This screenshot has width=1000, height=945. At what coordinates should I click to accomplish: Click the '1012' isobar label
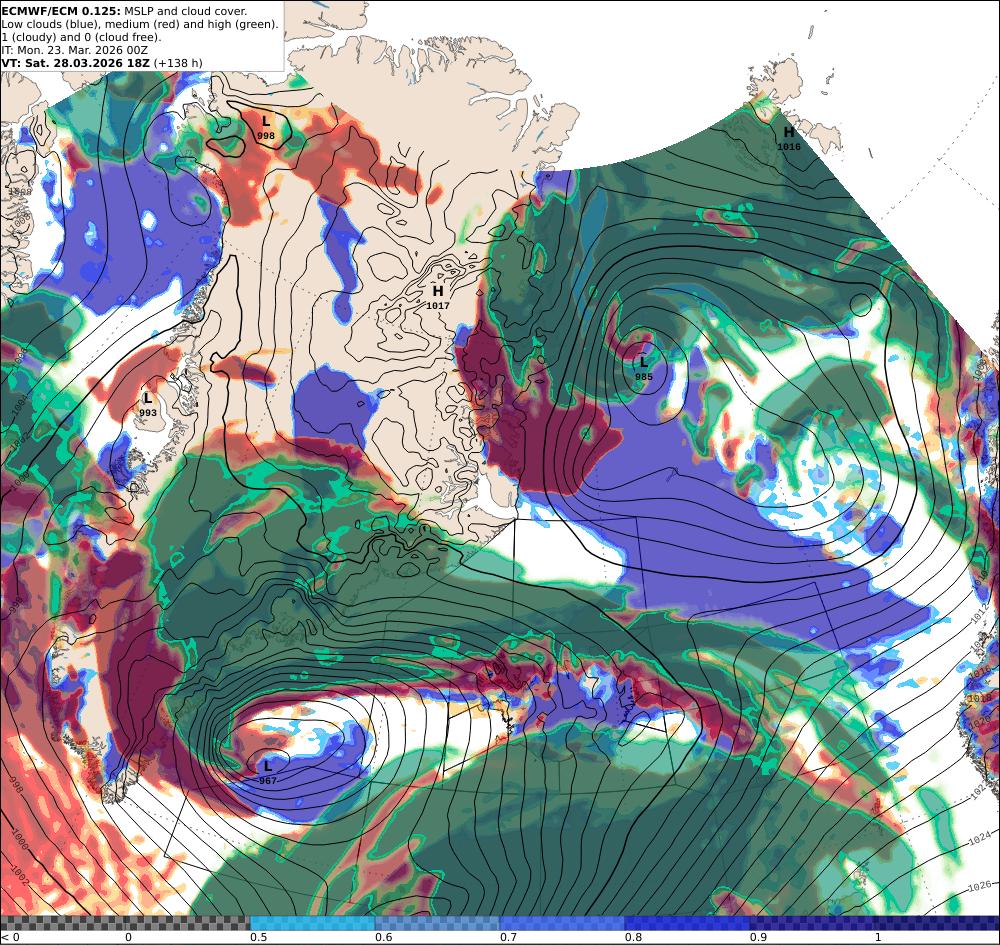(981, 612)
